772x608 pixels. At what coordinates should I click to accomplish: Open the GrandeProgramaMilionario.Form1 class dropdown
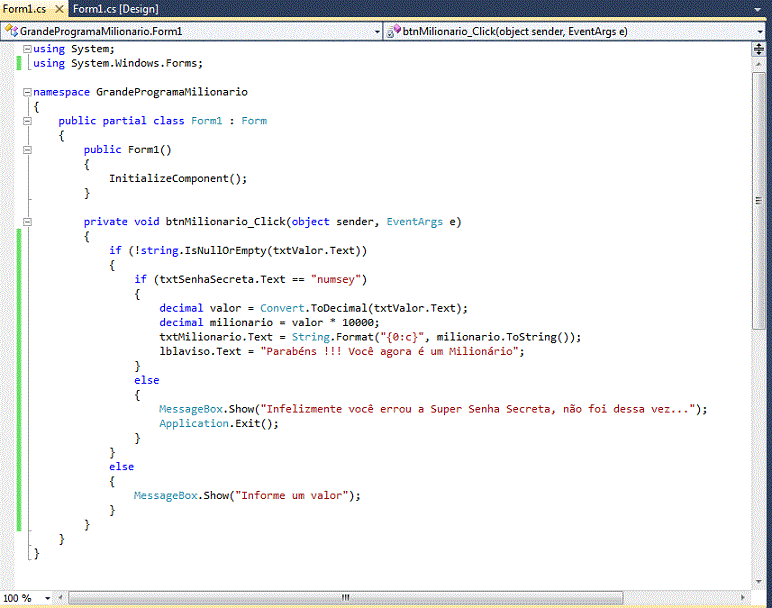pos(377,32)
